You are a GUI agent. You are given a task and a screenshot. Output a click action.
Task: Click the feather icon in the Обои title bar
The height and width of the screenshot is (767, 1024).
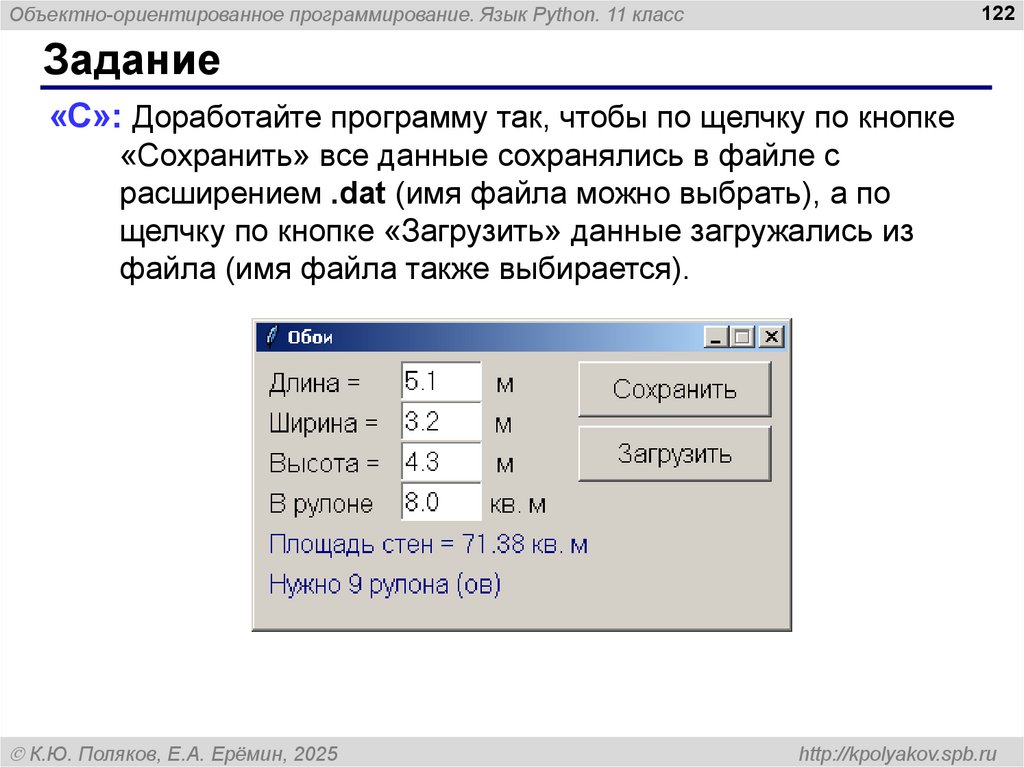point(271,337)
